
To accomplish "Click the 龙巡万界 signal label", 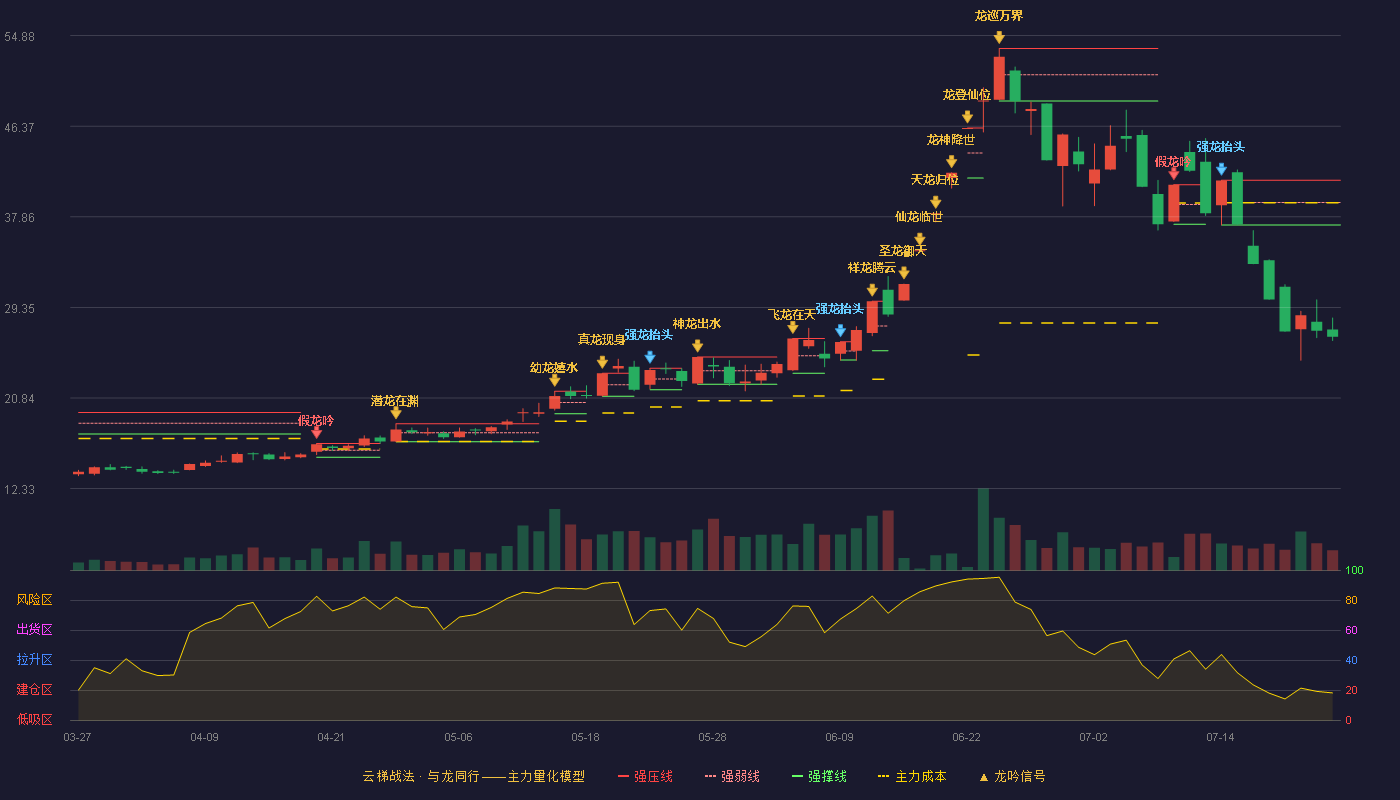I will tap(999, 16).
